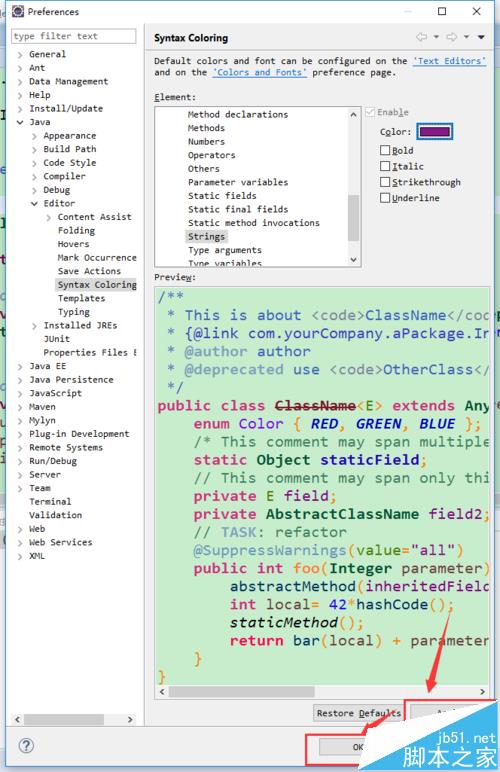Select Static method invocations element
Viewport: 500px width, 772px height.
pyautogui.click(x=253, y=223)
